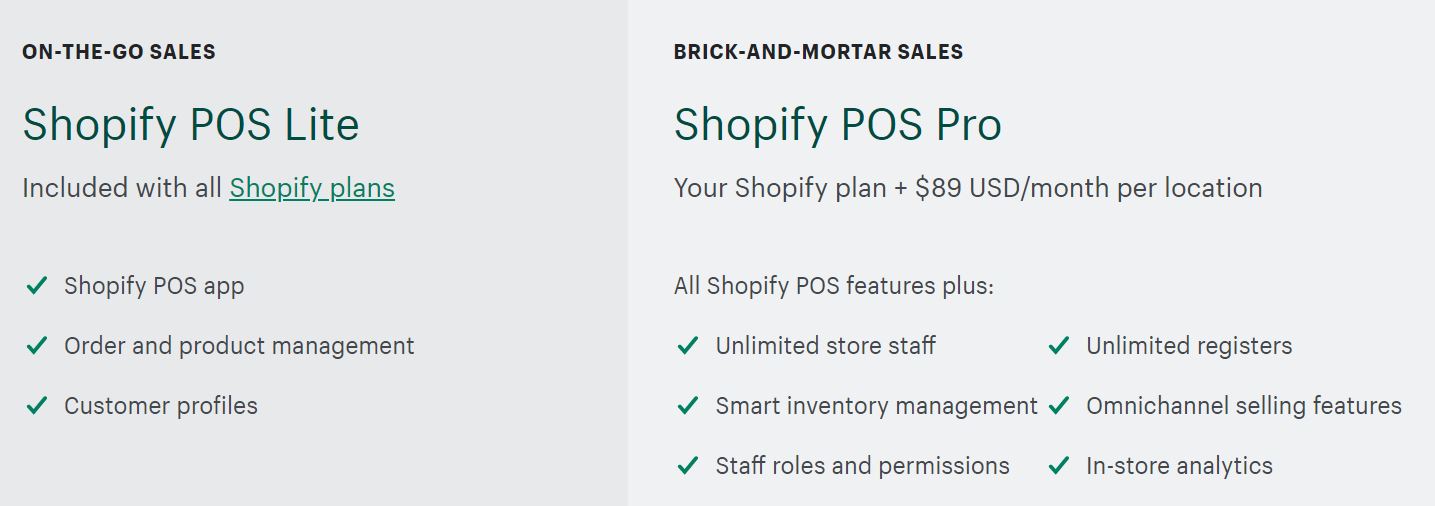The image size is (1435, 506).
Task: Select the Shopify POS Lite heading
Action: coord(191,125)
